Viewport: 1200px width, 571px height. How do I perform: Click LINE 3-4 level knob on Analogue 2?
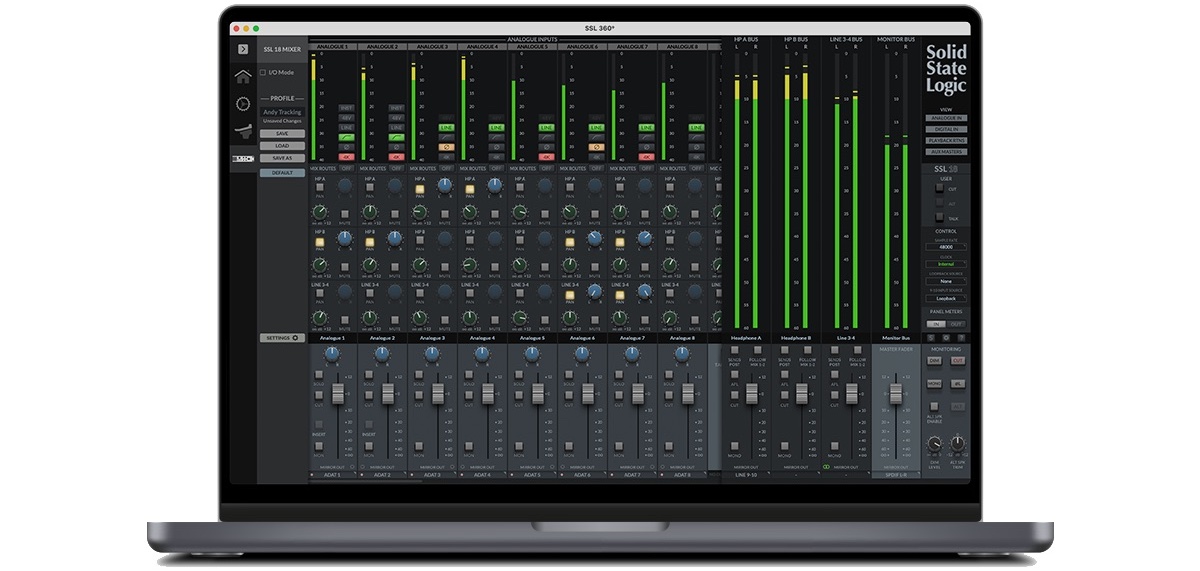pyautogui.click(x=370, y=317)
